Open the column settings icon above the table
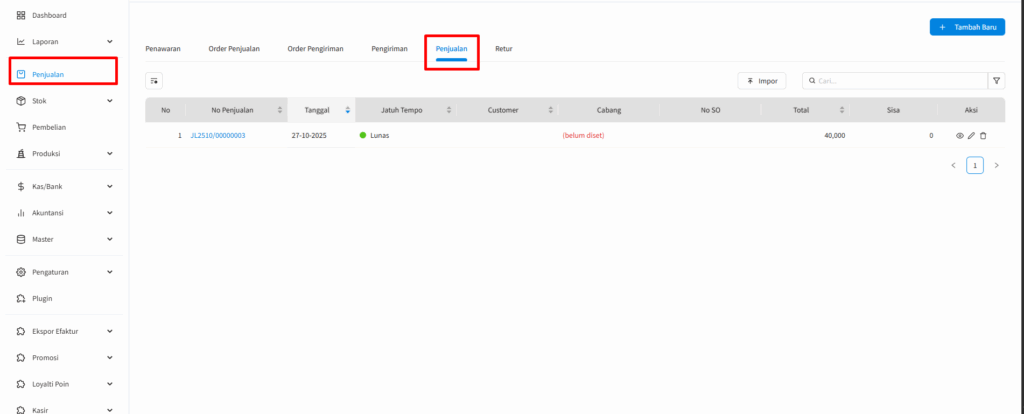This screenshot has height=414, width=1024. point(154,81)
